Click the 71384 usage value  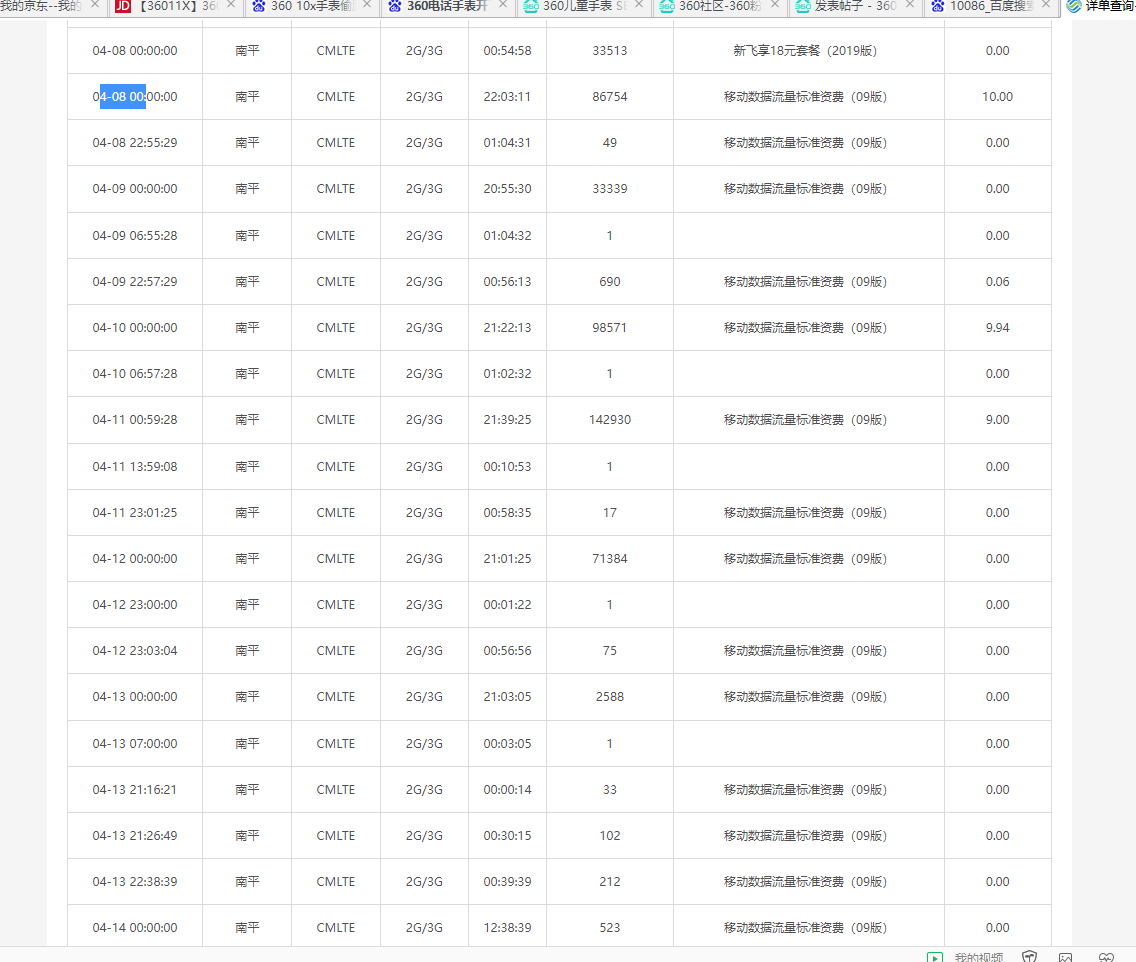point(610,559)
